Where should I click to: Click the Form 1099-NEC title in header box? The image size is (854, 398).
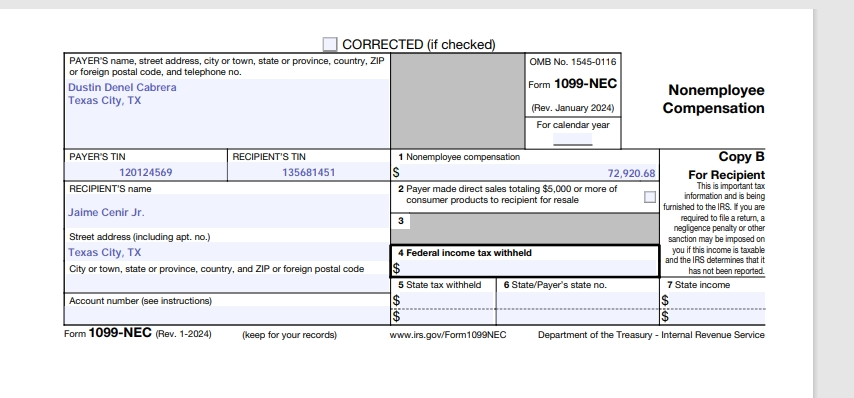click(x=572, y=84)
